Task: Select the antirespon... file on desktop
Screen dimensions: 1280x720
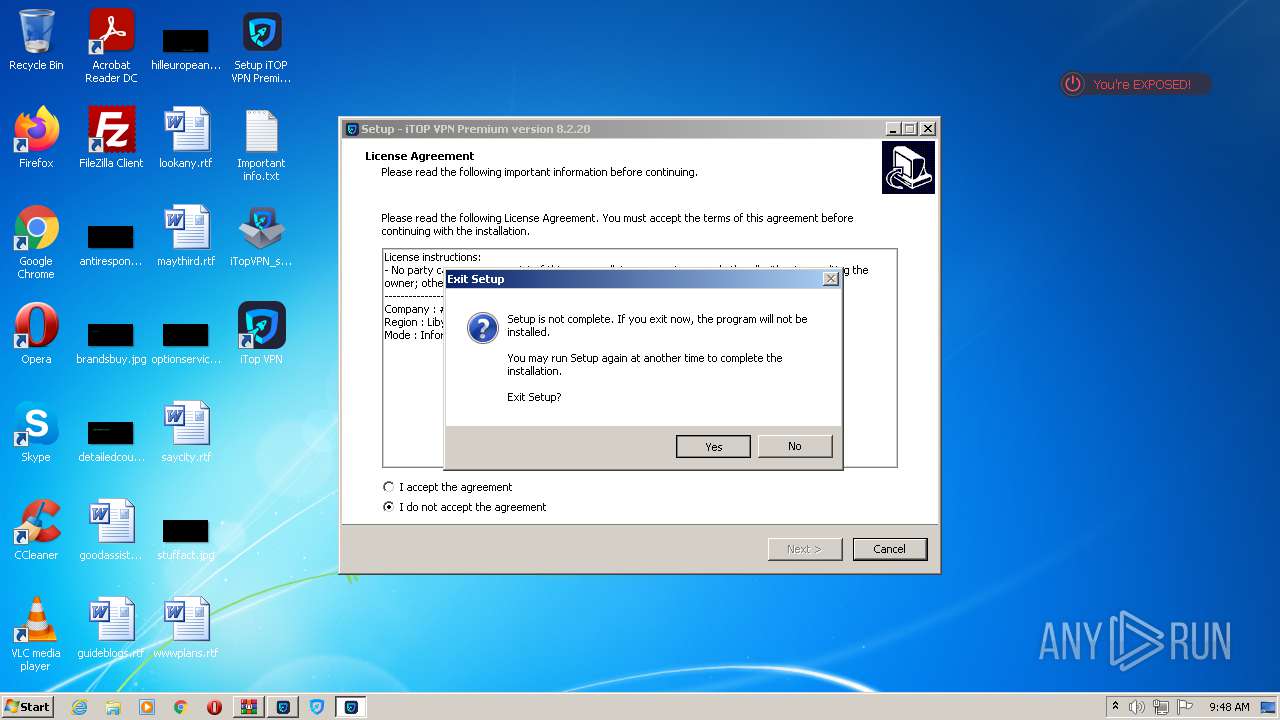Action: 111,244
